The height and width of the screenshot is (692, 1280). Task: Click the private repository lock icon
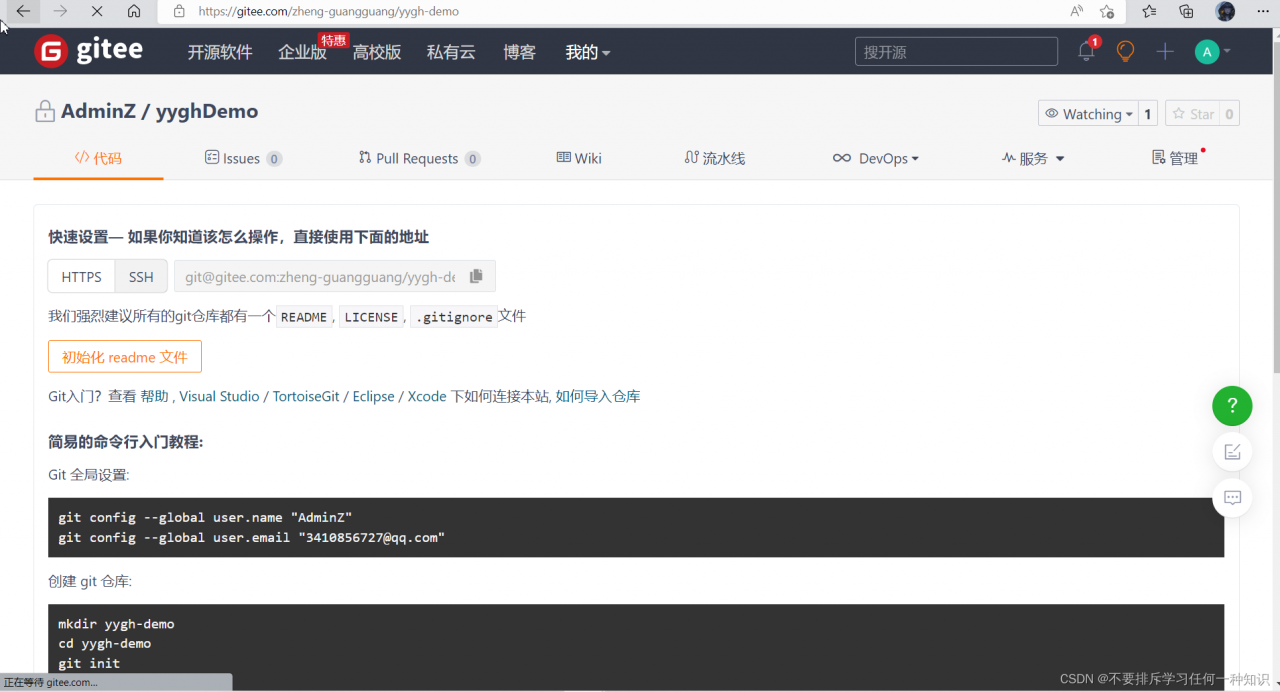coord(44,112)
